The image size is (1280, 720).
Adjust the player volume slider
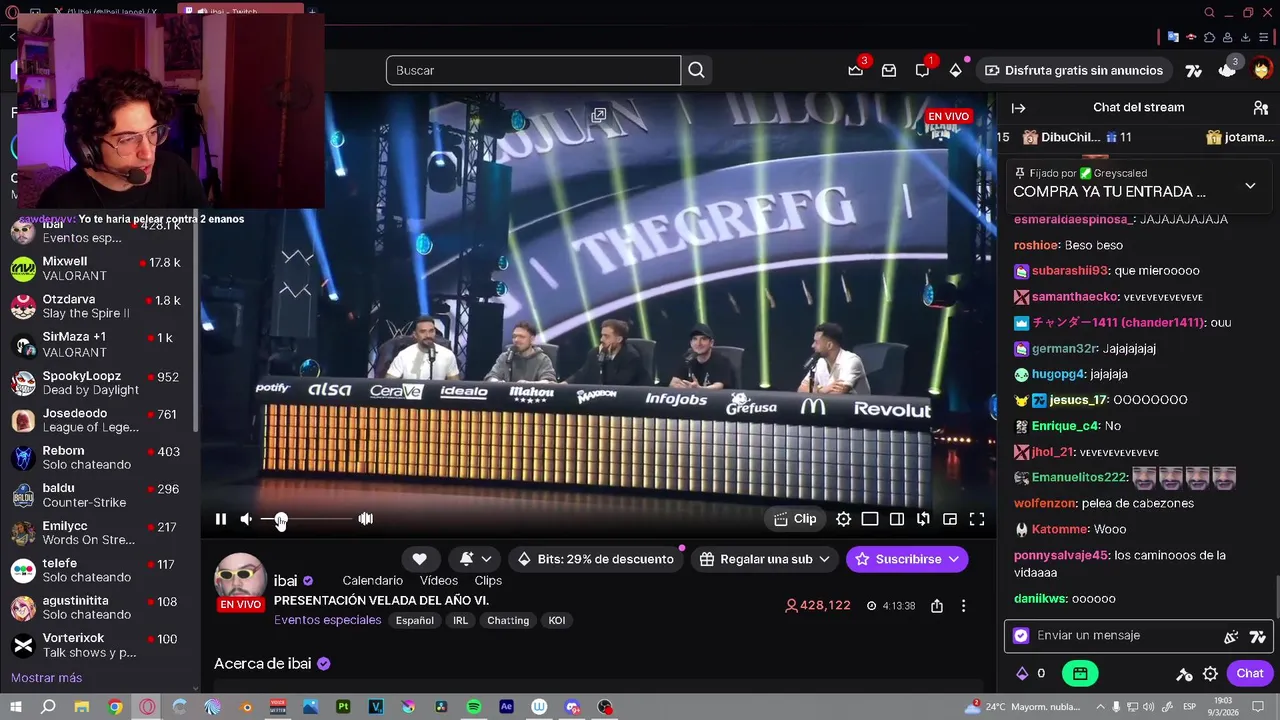coord(306,519)
